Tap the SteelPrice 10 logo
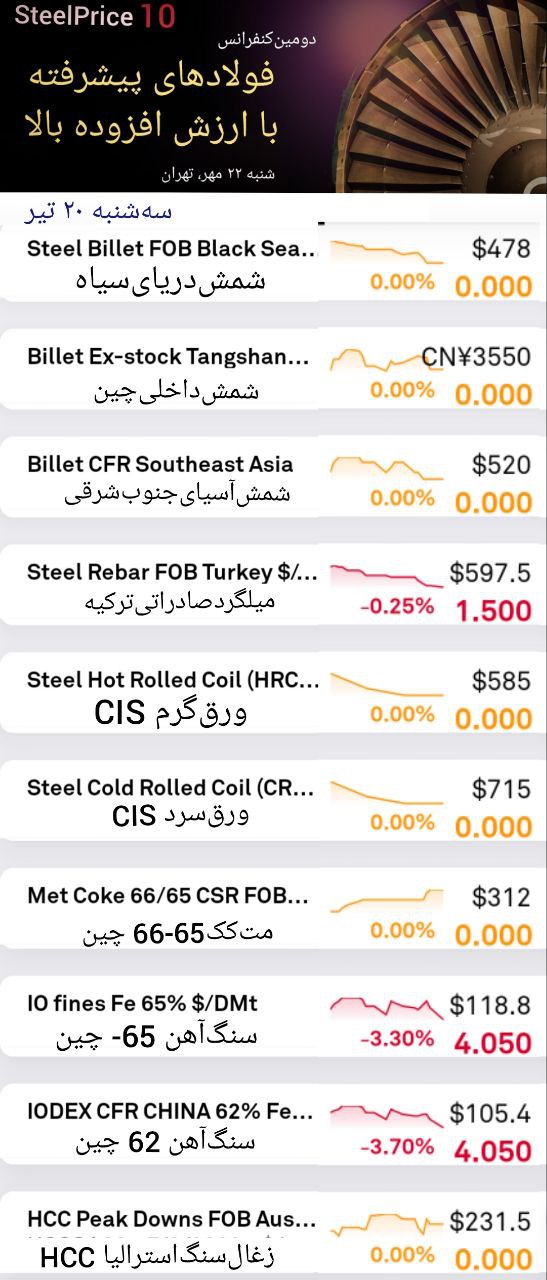547x1280 pixels. pyautogui.click(x=95, y=16)
